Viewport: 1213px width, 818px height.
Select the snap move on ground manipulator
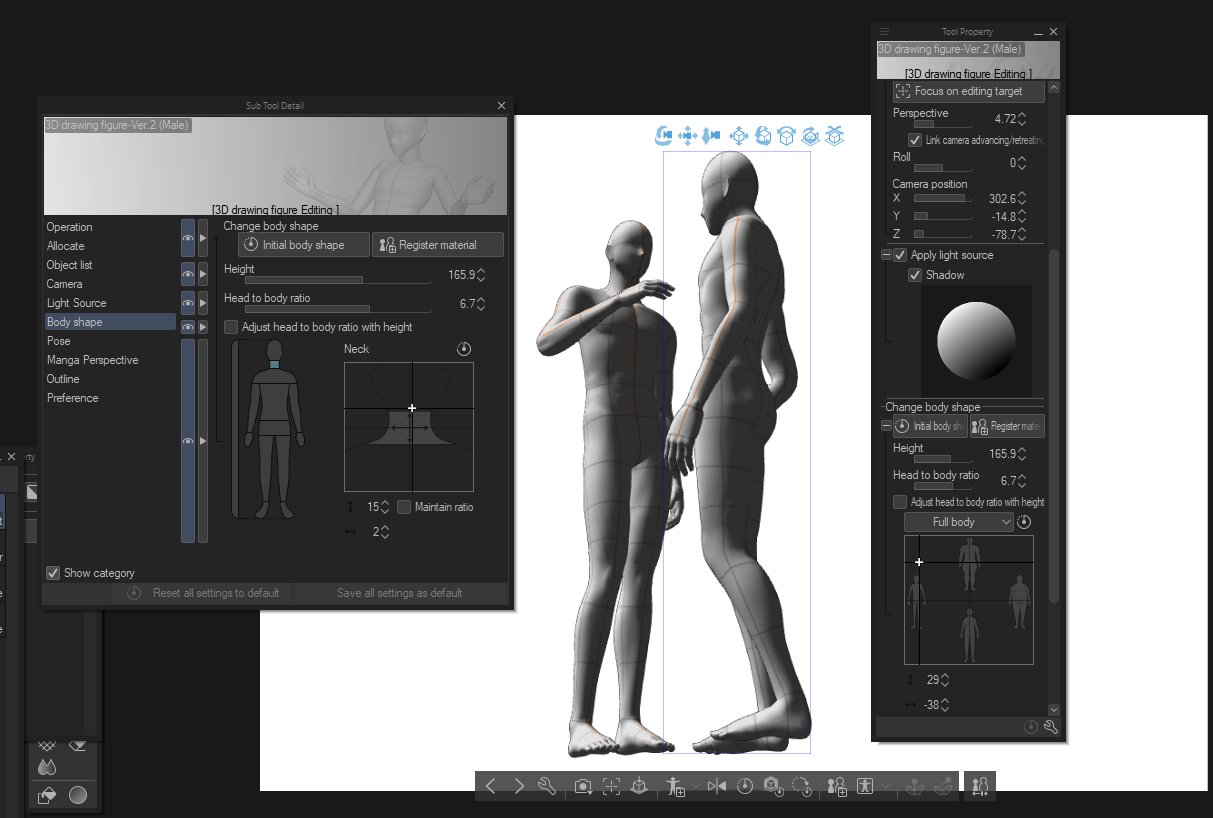click(835, 135)
